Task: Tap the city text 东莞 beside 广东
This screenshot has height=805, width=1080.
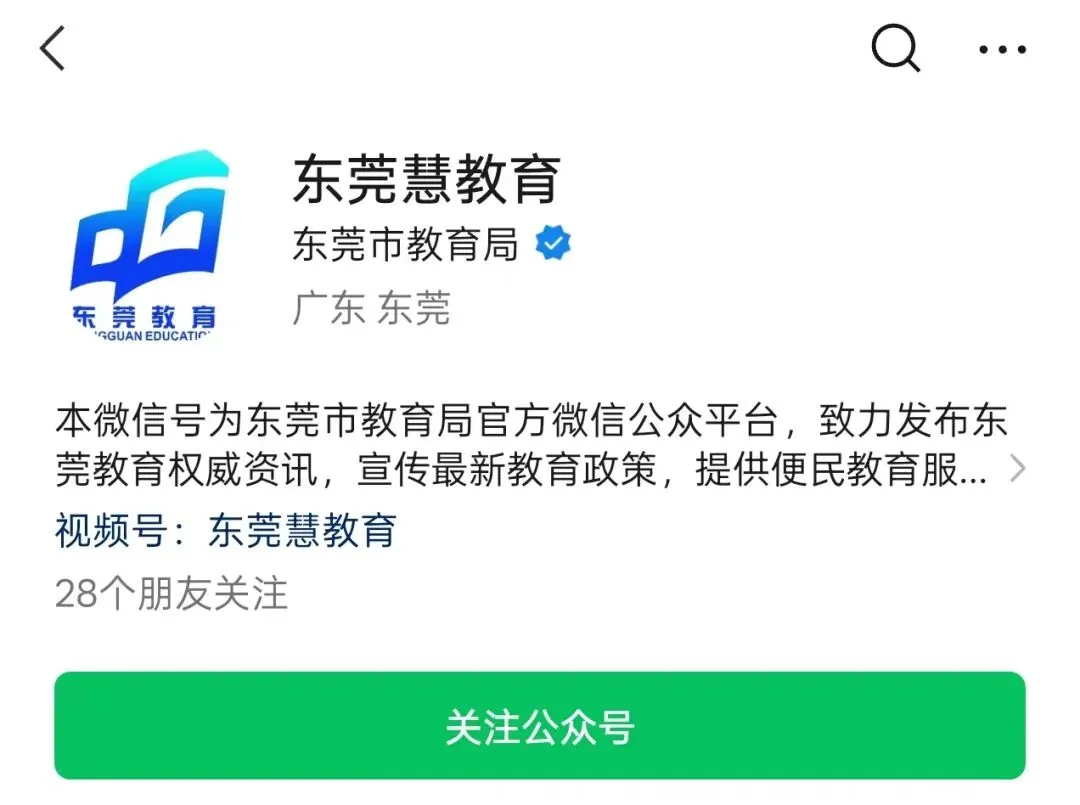Action: pyautogui.click(x=414, y=308)
